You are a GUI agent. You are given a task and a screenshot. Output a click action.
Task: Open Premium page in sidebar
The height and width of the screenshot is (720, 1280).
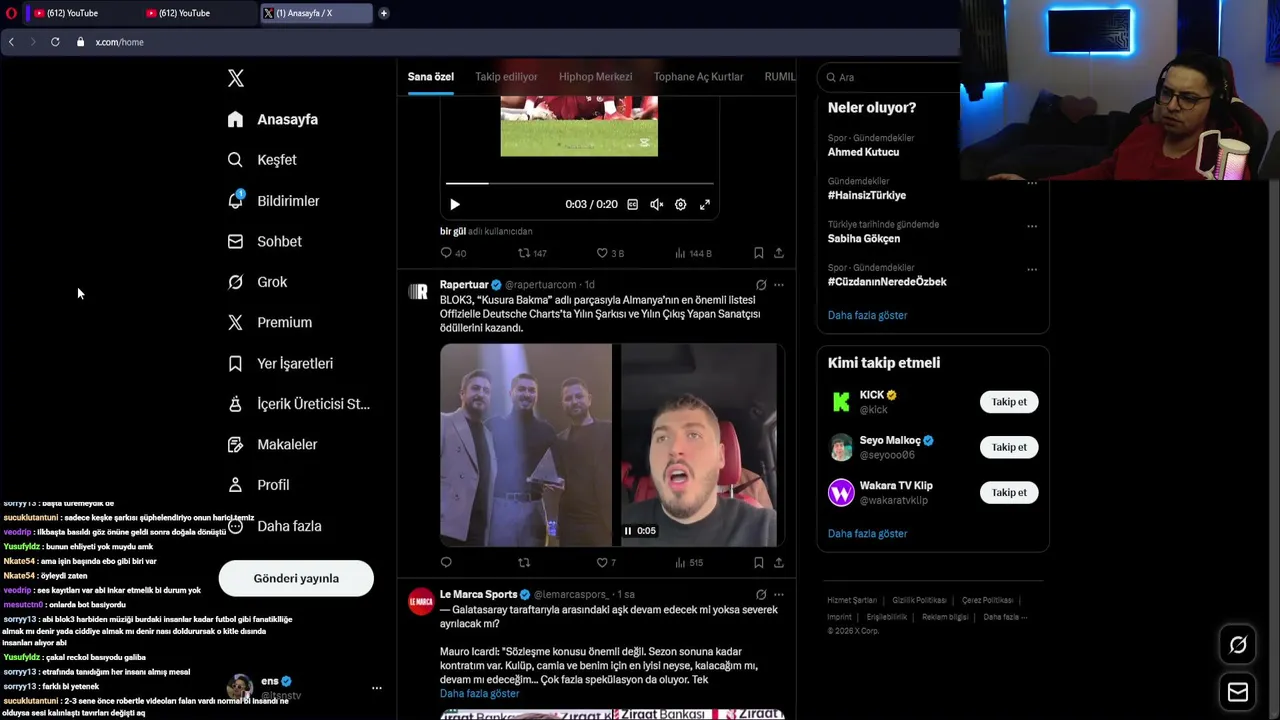tap(269, 322)
